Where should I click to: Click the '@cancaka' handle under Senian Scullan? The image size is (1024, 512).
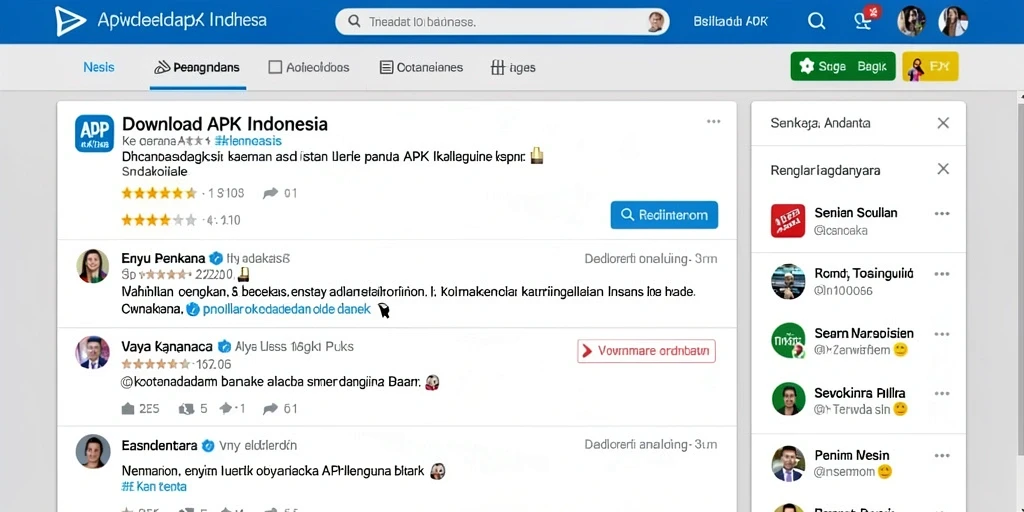tap(841, 230)
